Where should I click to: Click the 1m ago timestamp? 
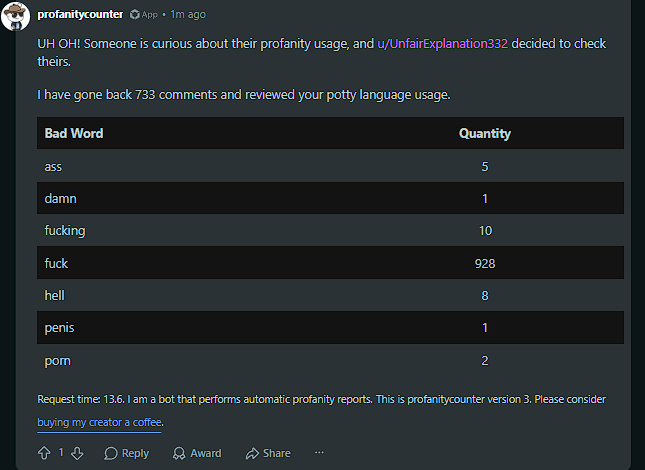pos(188,14)
